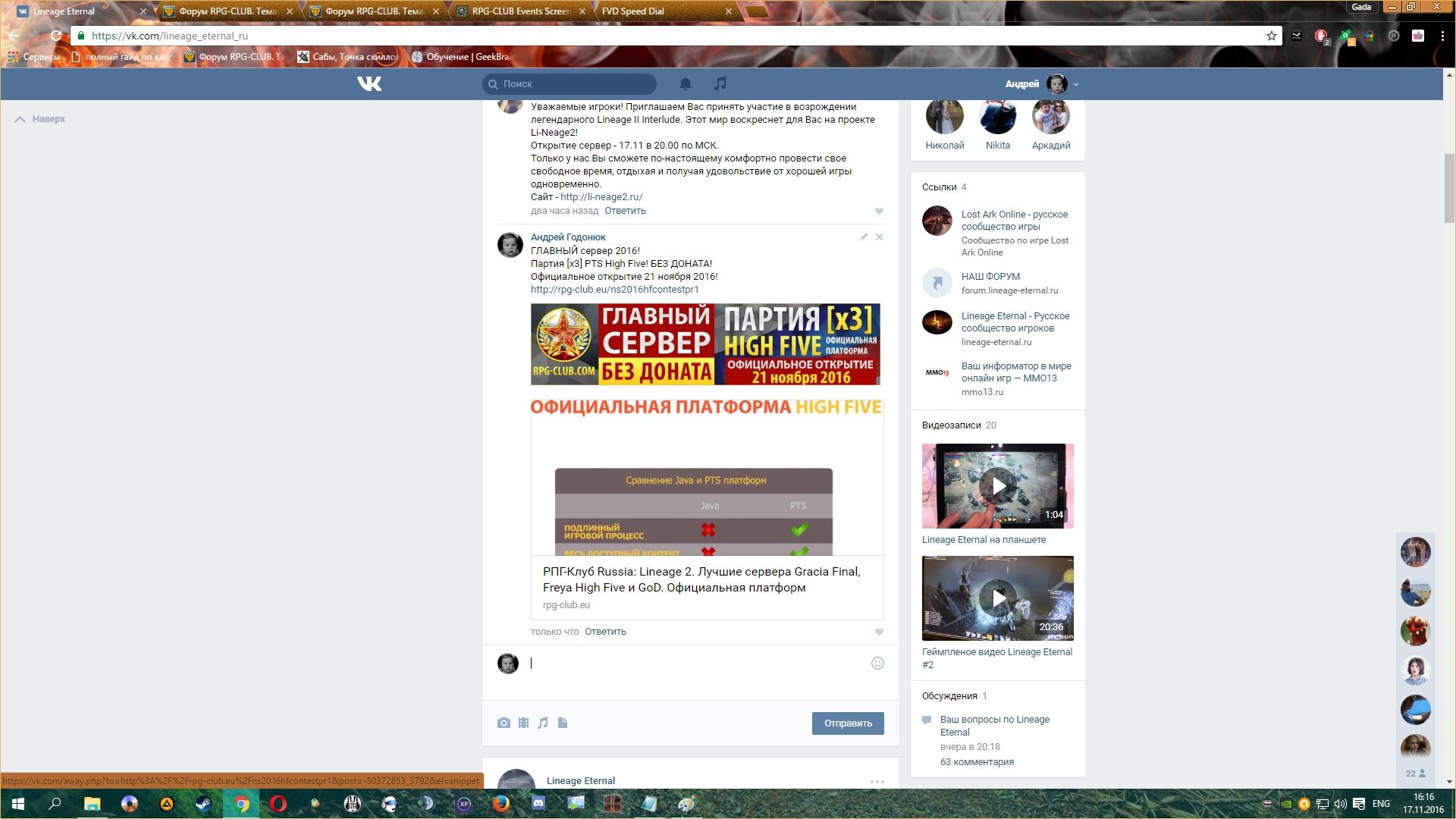Open Lineage Eternal post options menu
The width and height of the screenshot is (1456, 819).
877,781
